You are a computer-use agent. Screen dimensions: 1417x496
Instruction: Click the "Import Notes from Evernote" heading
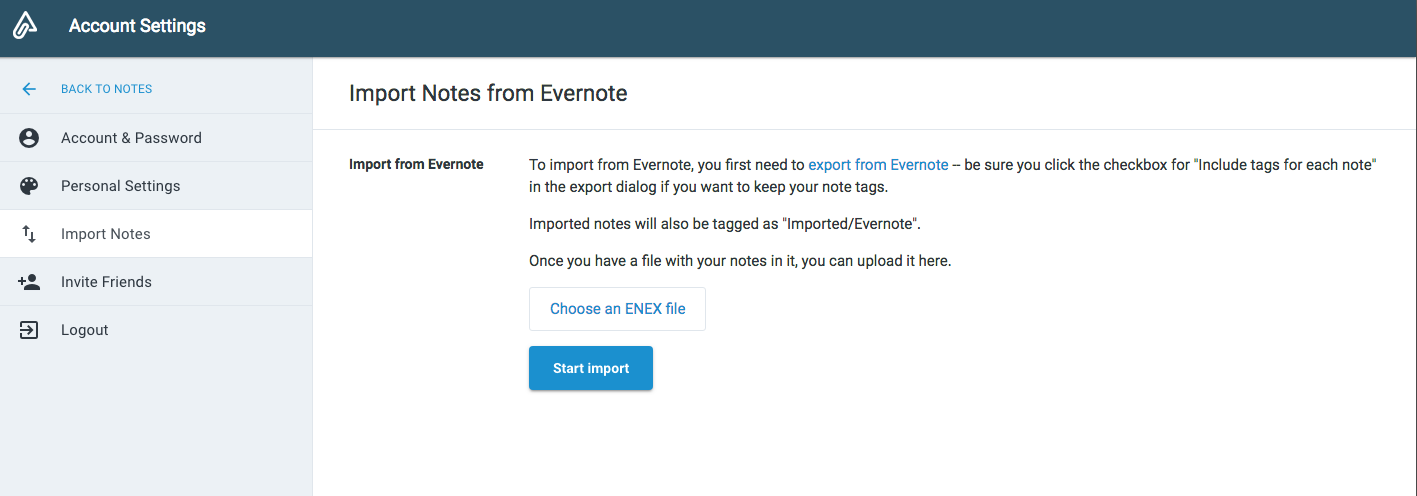point(488,94)
